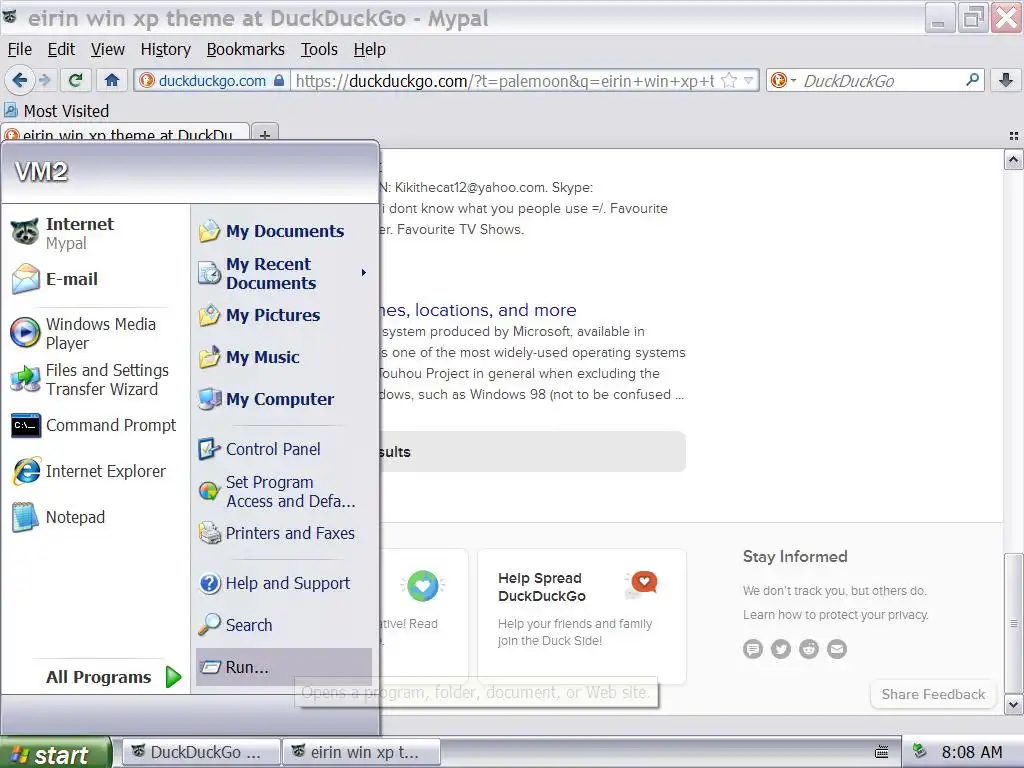
Task: Click the Most Visited bookmarks button
Action: coord(57,111)
